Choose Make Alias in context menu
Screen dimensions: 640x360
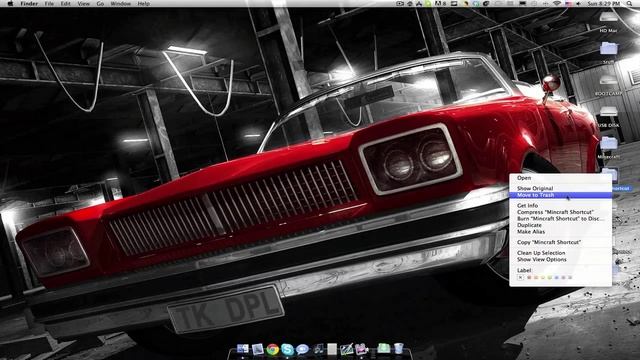[x=560, y=232]
